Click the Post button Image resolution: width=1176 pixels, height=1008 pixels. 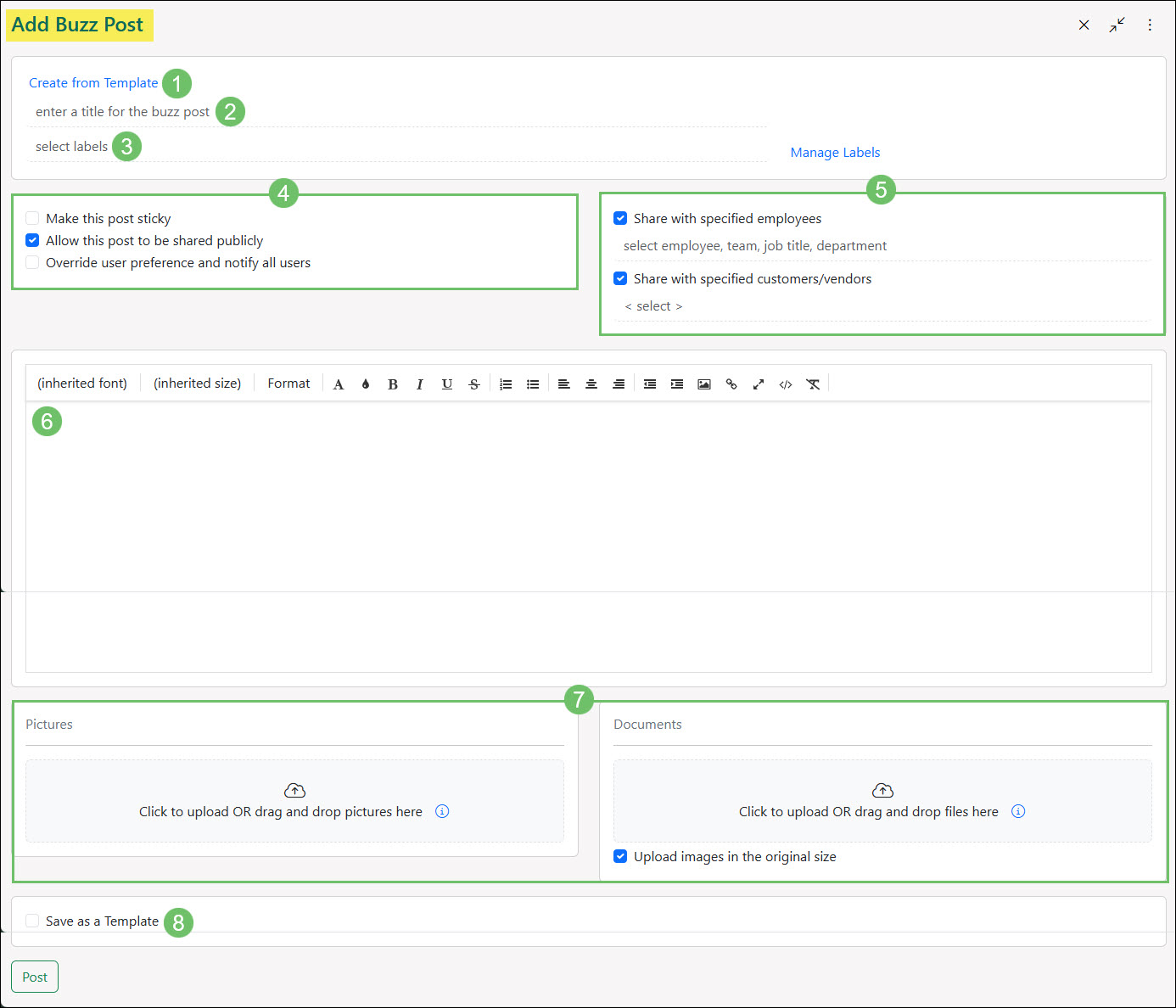click(x=35, y=977)
